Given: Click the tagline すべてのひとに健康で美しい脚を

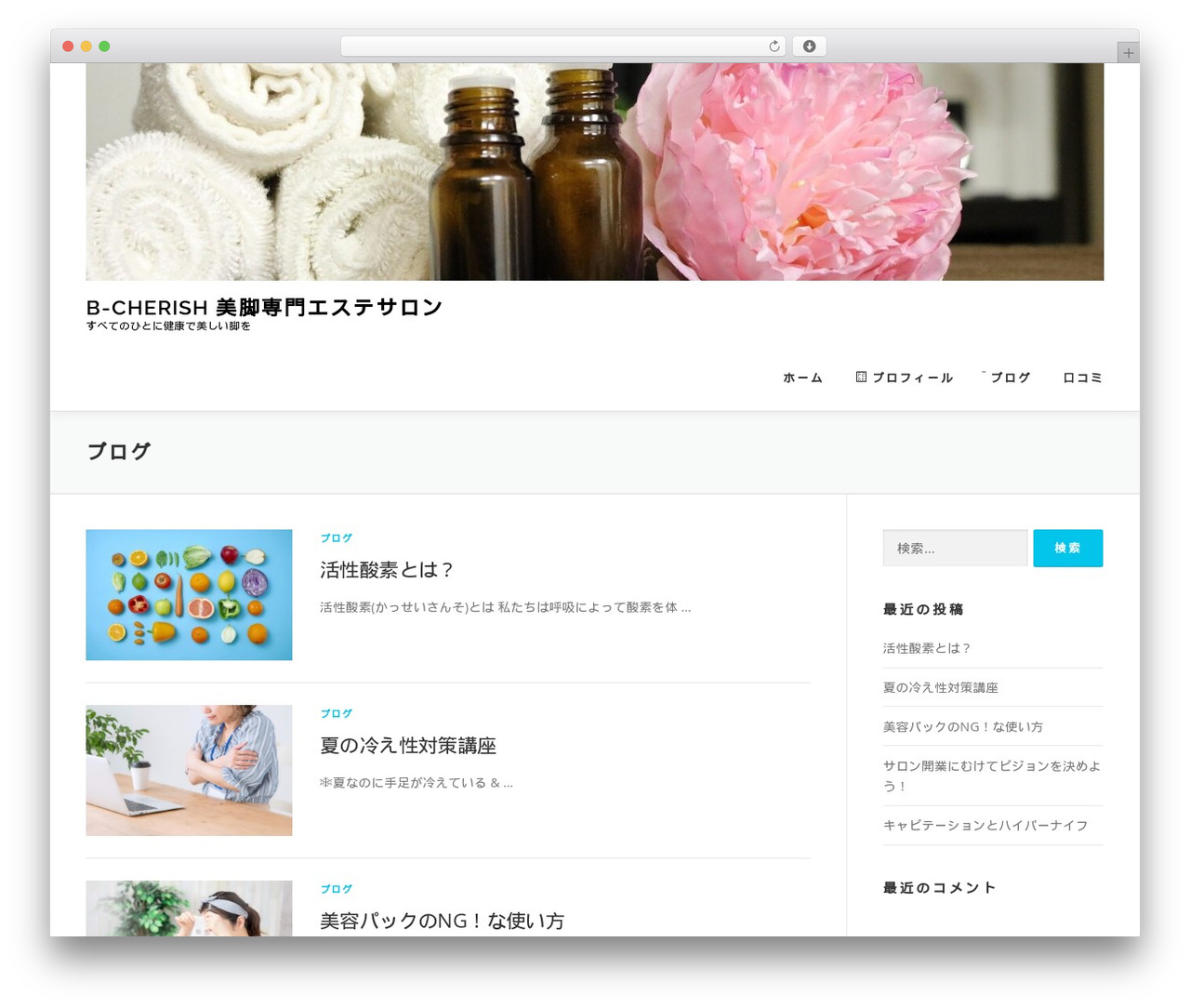Looking at the screenshot, I should (x=168, y=326).
